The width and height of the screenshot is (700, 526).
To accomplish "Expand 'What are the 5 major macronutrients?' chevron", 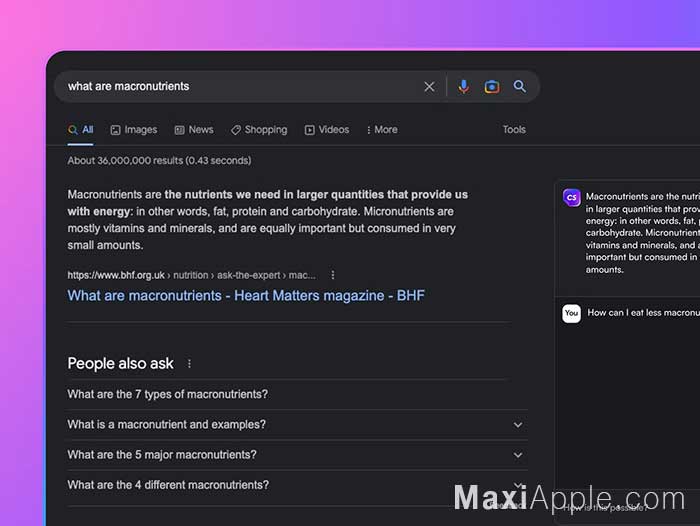I will pyautogui.click(x=518, y=455).
